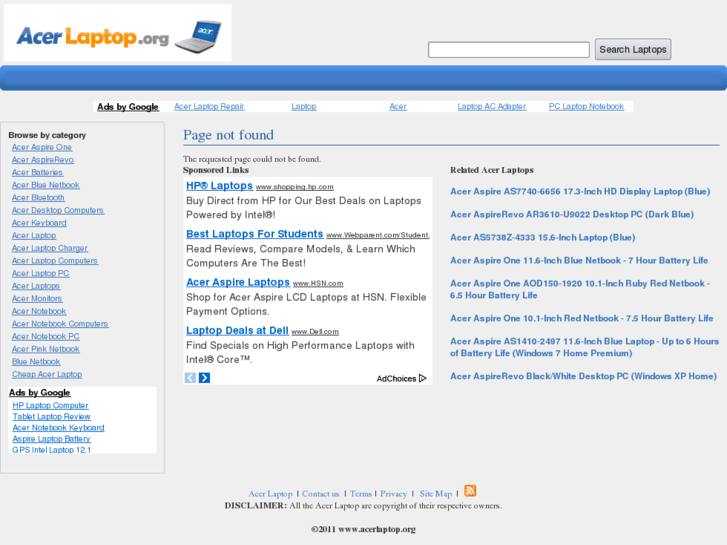Viewport: 727px width, 545px height.
Task: Browse the Acer Laptop PC category
Action: (40, 273)
